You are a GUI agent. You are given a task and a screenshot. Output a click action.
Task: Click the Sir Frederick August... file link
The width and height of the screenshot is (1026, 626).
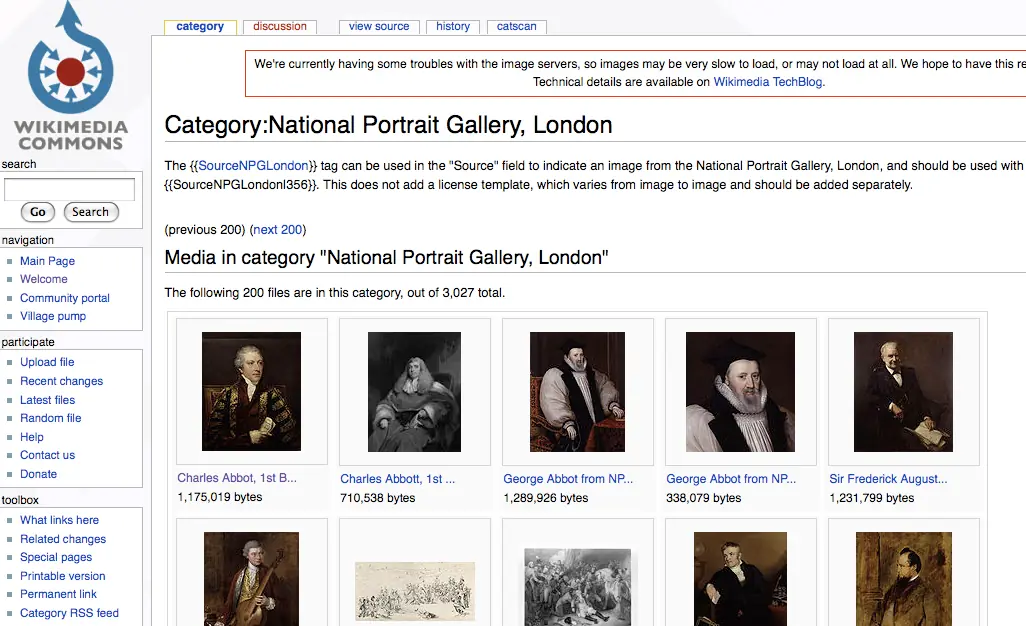click(888, 479)
